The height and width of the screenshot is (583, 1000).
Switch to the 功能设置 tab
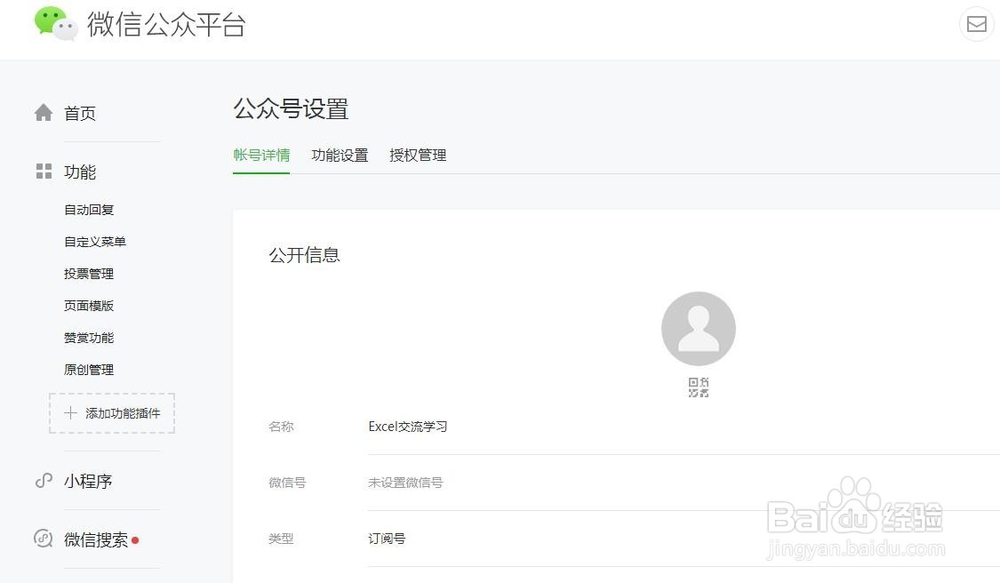point(339,155)
